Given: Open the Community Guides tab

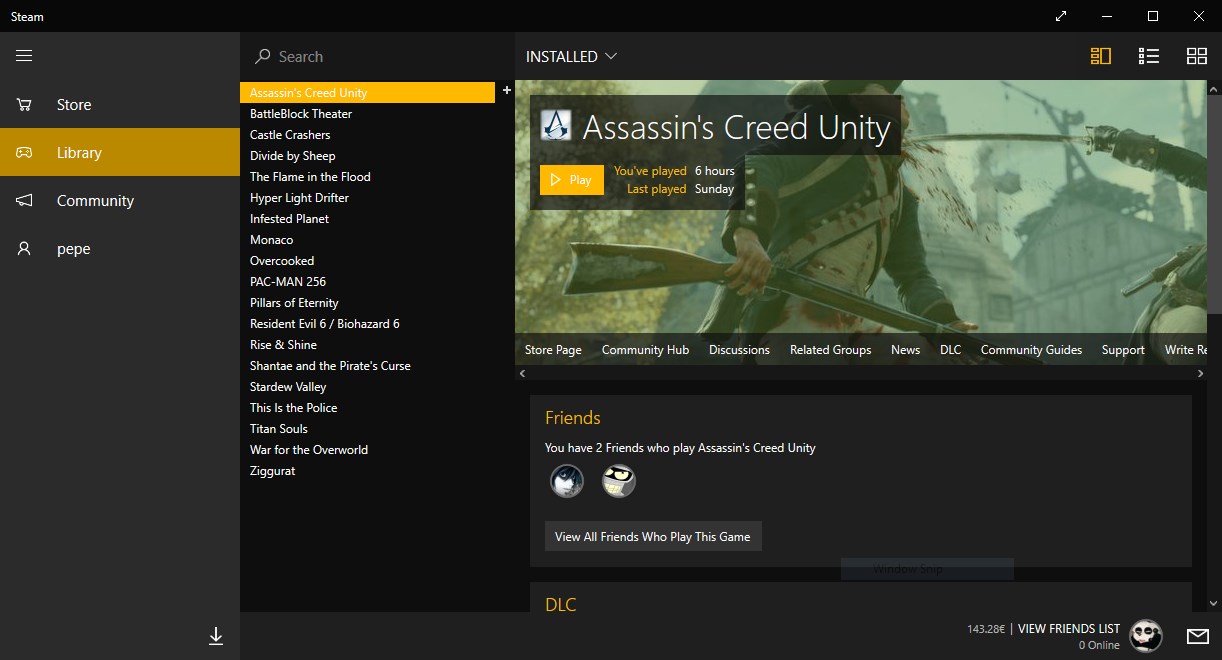Looking at the screenshot, I should (1031, 350).
